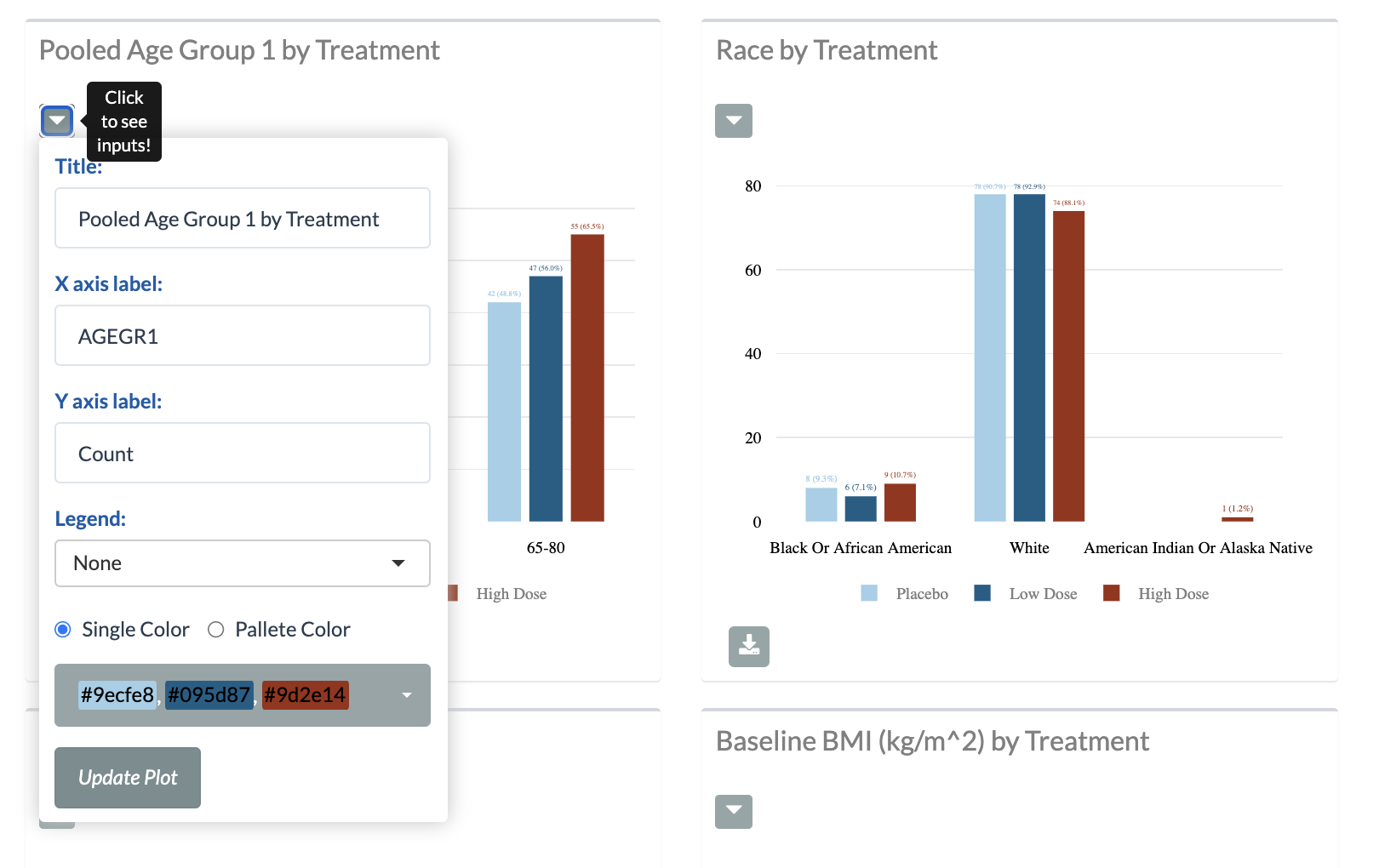Click the Count Y axis label field
Screen dimensions: 1379x868
pos(242,453)
